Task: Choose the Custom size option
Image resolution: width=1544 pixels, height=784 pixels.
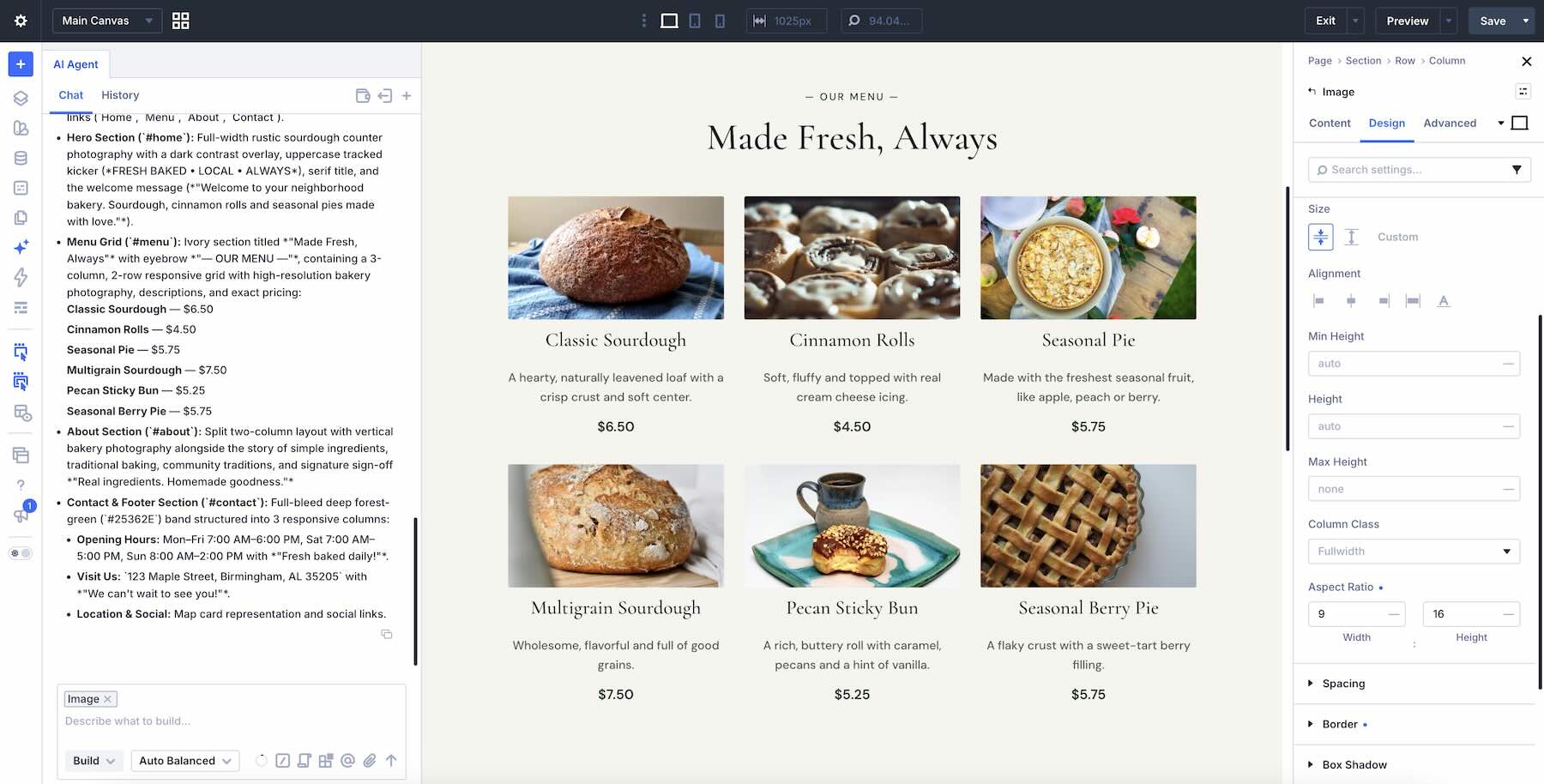Action: [1397, 237]
